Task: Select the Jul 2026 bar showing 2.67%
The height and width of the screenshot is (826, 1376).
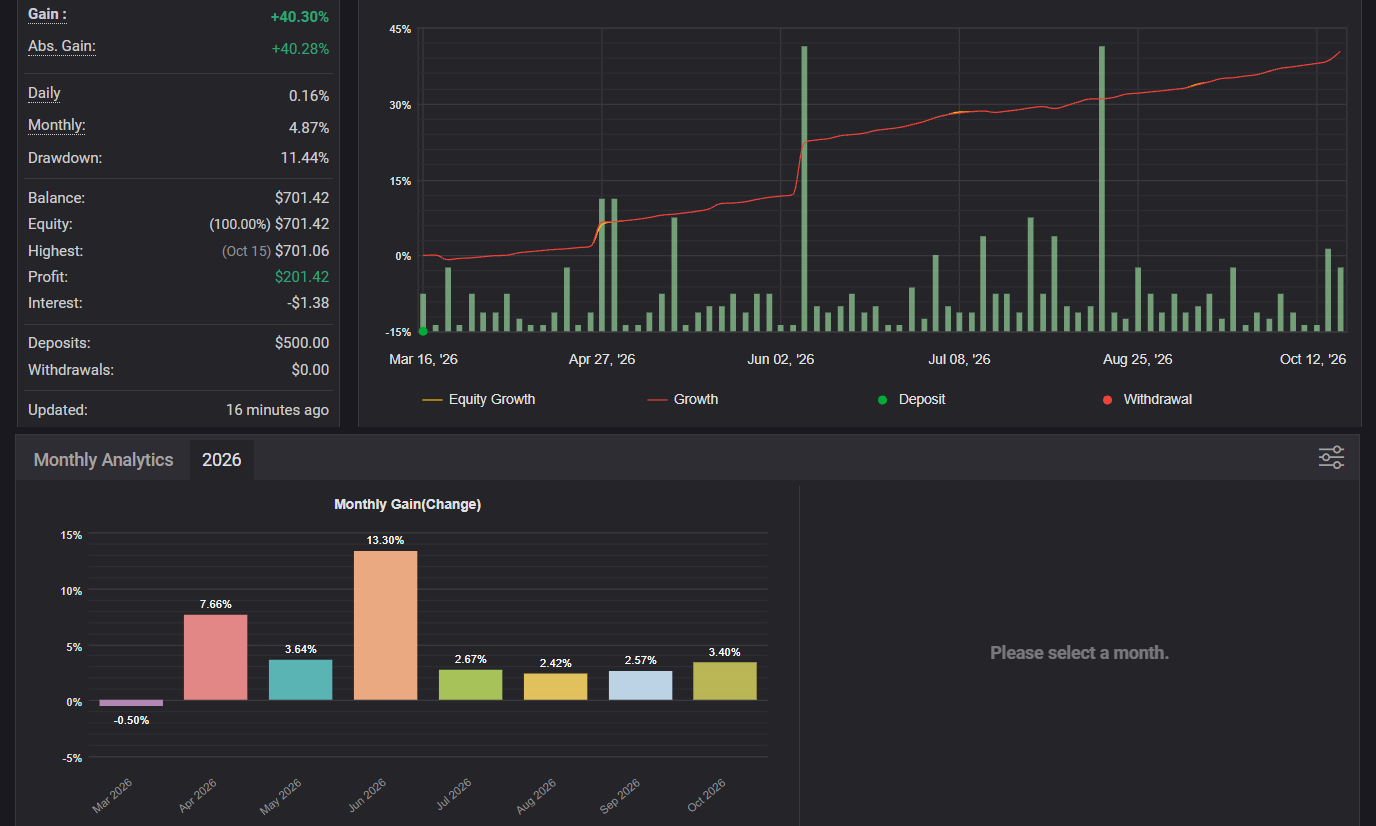Action: tap(470, 685)
